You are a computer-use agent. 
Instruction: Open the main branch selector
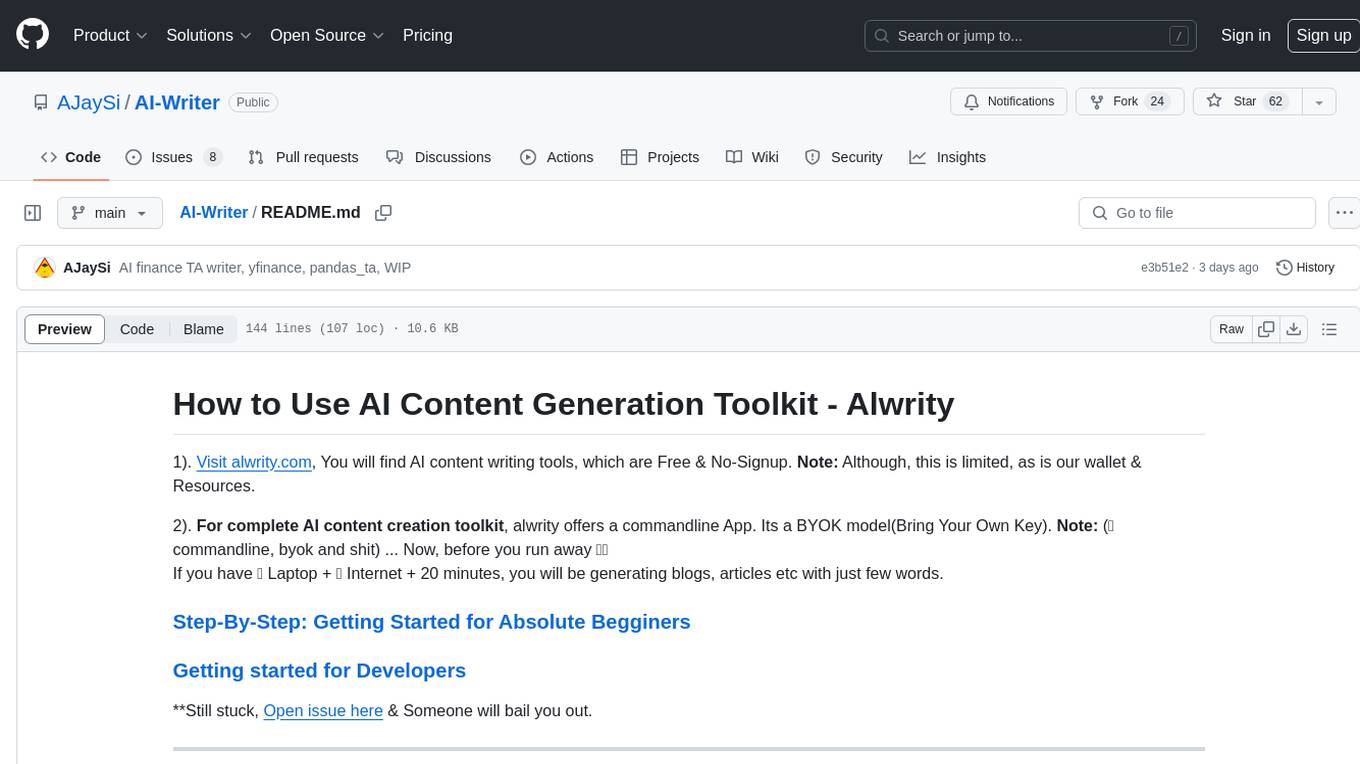click(109, 213)
